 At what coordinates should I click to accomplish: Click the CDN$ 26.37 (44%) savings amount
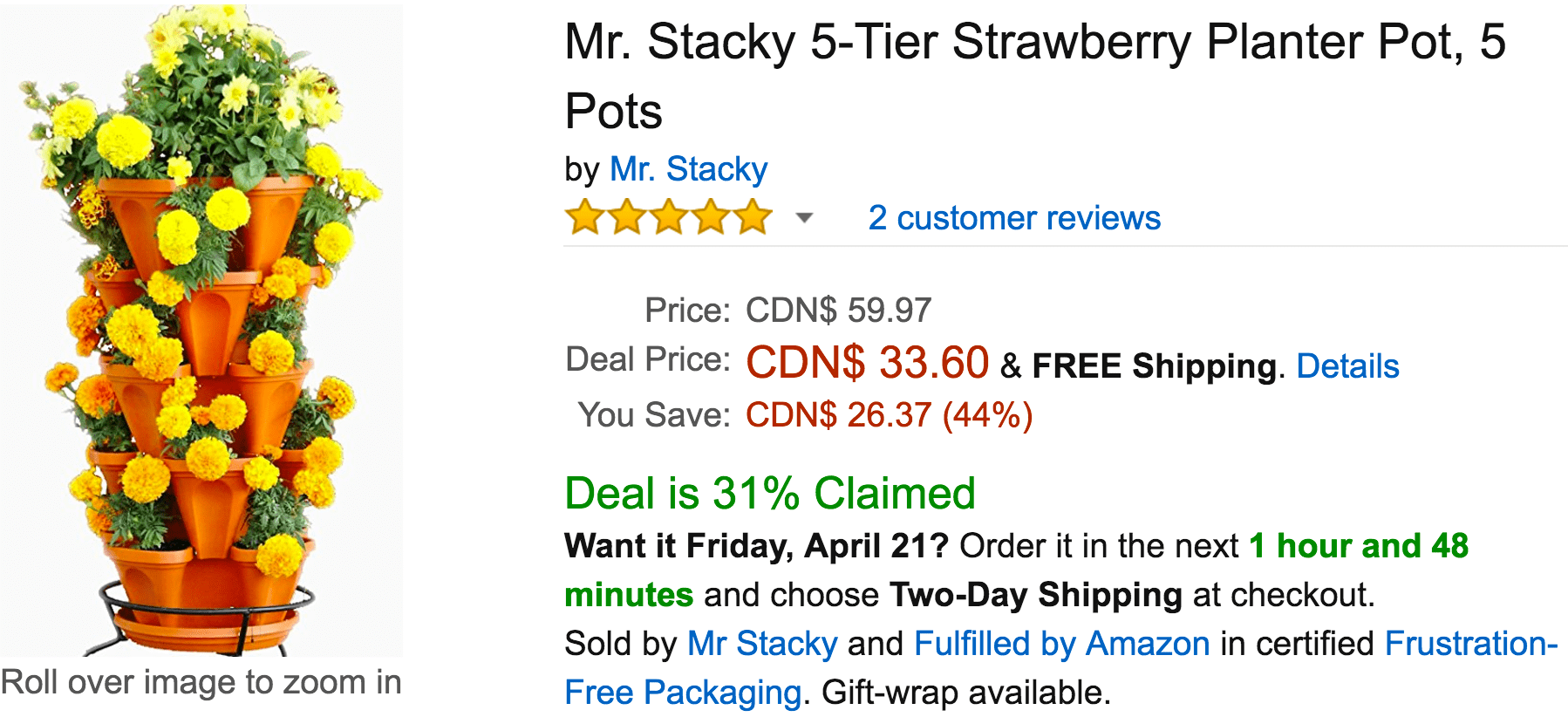pos(889,415)
